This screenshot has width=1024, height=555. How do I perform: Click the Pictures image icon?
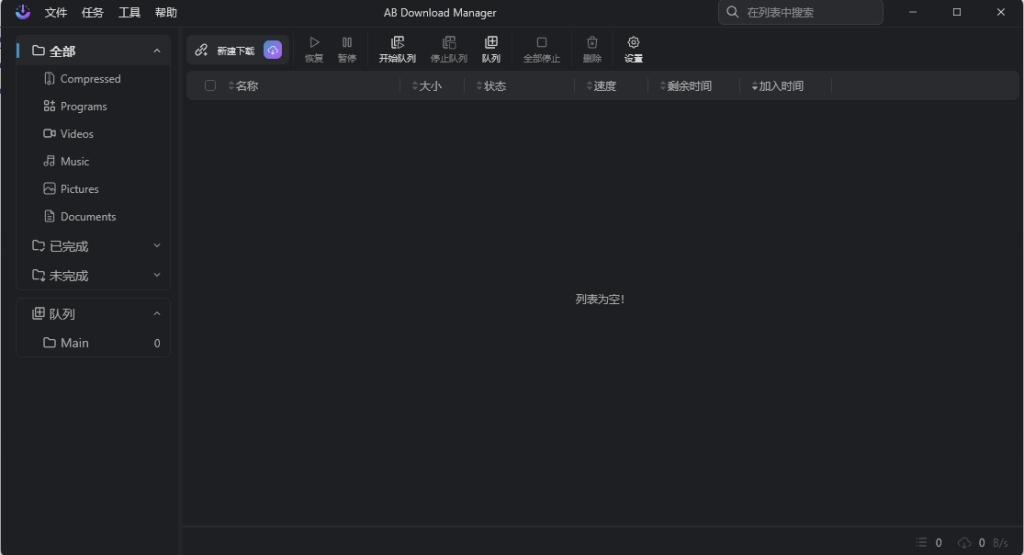[49, 188]
